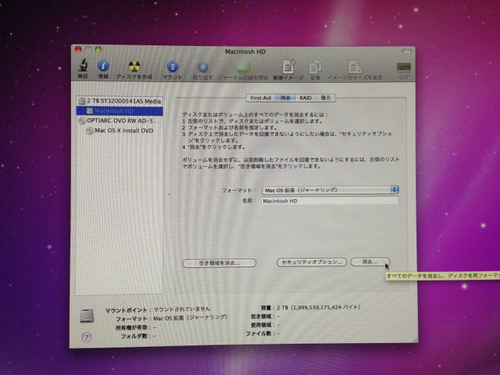Image resolution: width=500 pixels, height=375 pixels.
Task: Click the Burn disc (ディスクを作成) icon
Action: 134,66
